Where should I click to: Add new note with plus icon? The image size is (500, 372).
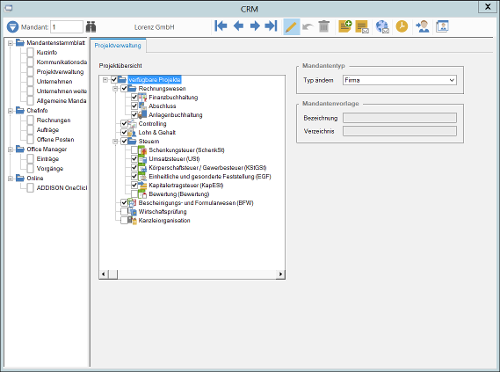345,26
